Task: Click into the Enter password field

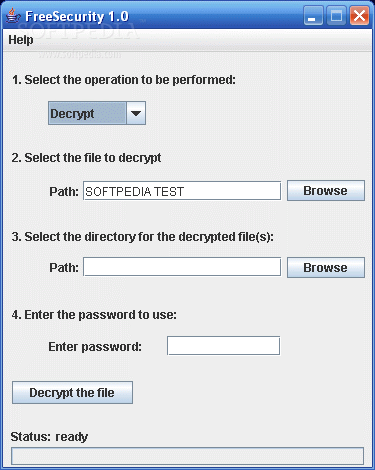Action: [223, 346]
